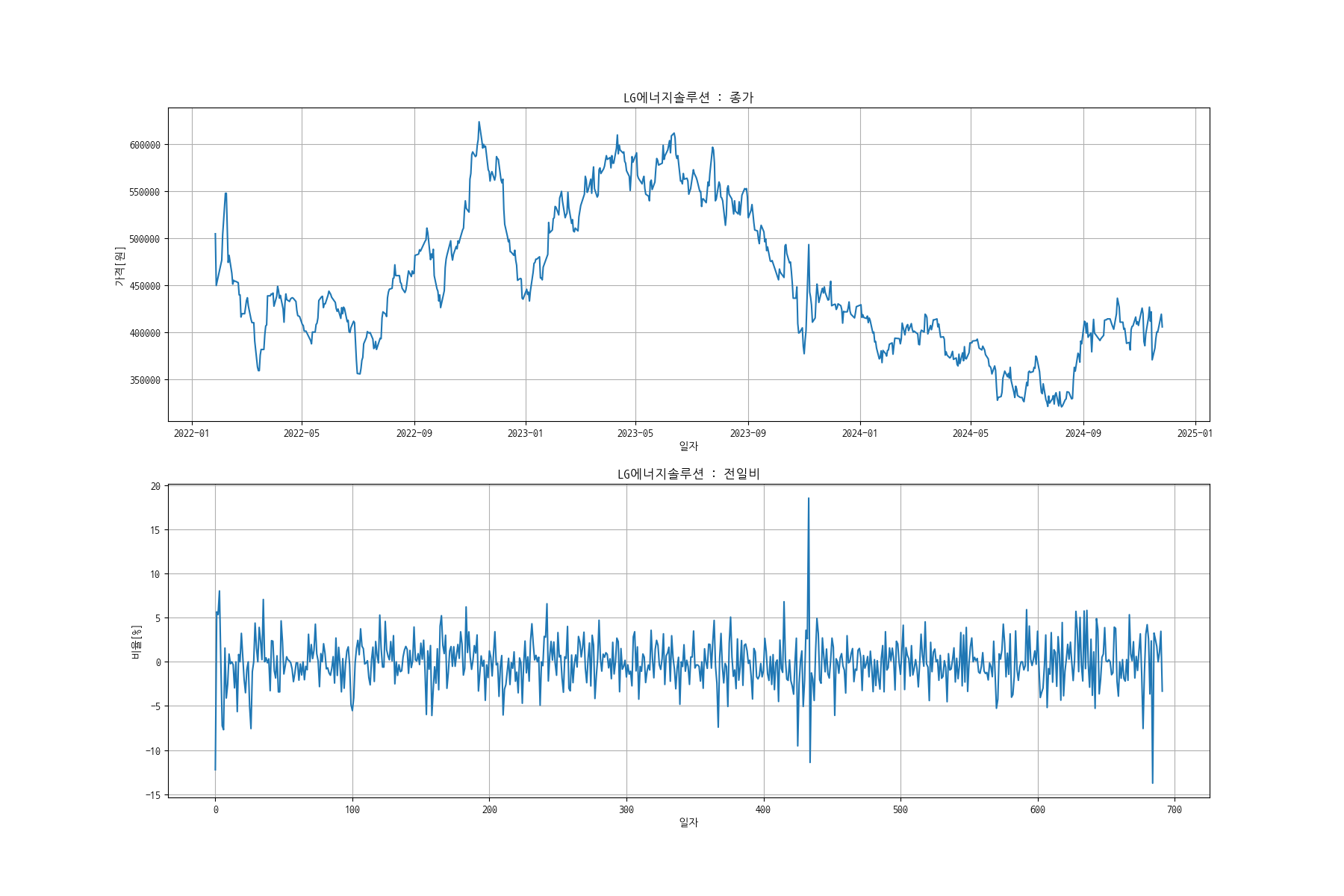Click the 2023-01 date tick label

pos(526,433)
